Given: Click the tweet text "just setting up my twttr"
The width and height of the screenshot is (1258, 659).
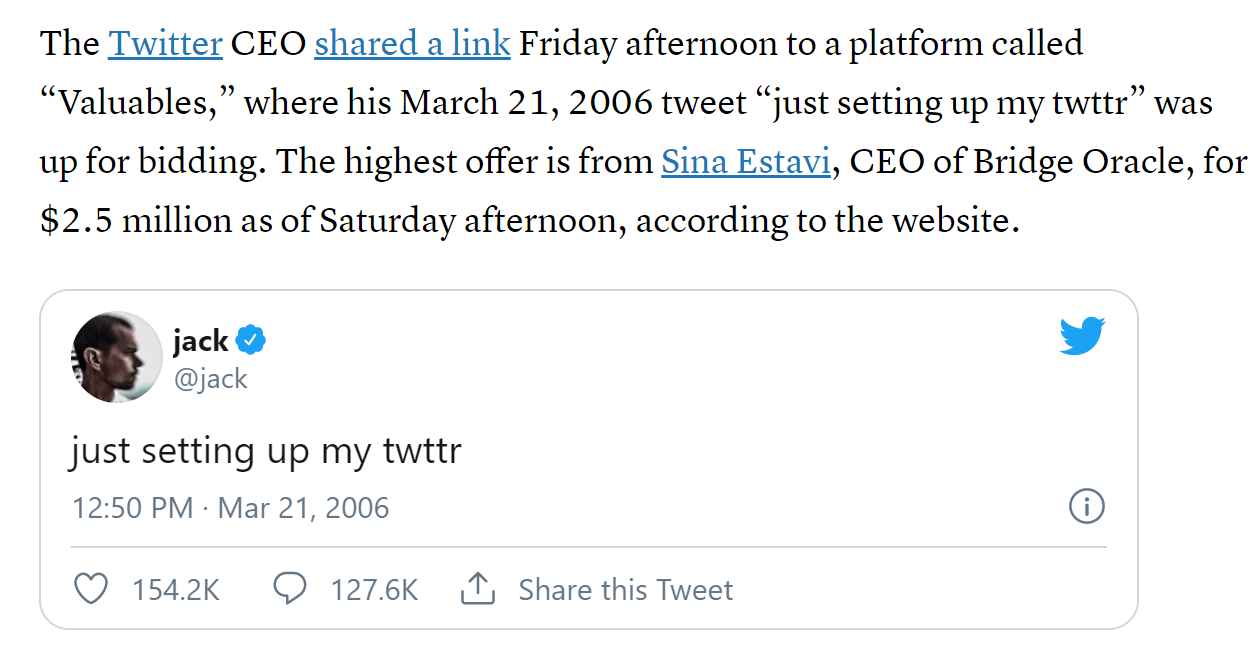Looking at the screenshot, I should (x=266, y=452).
